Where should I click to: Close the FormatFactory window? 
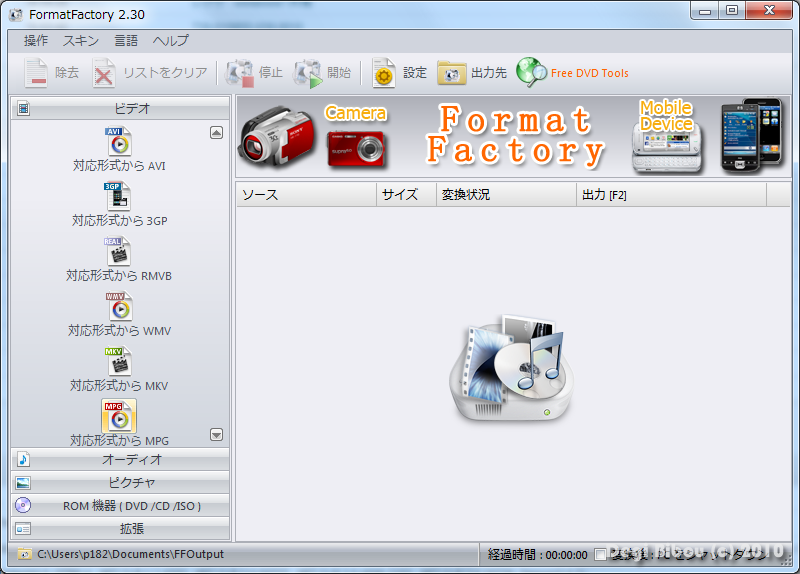(x=769, y=10)
